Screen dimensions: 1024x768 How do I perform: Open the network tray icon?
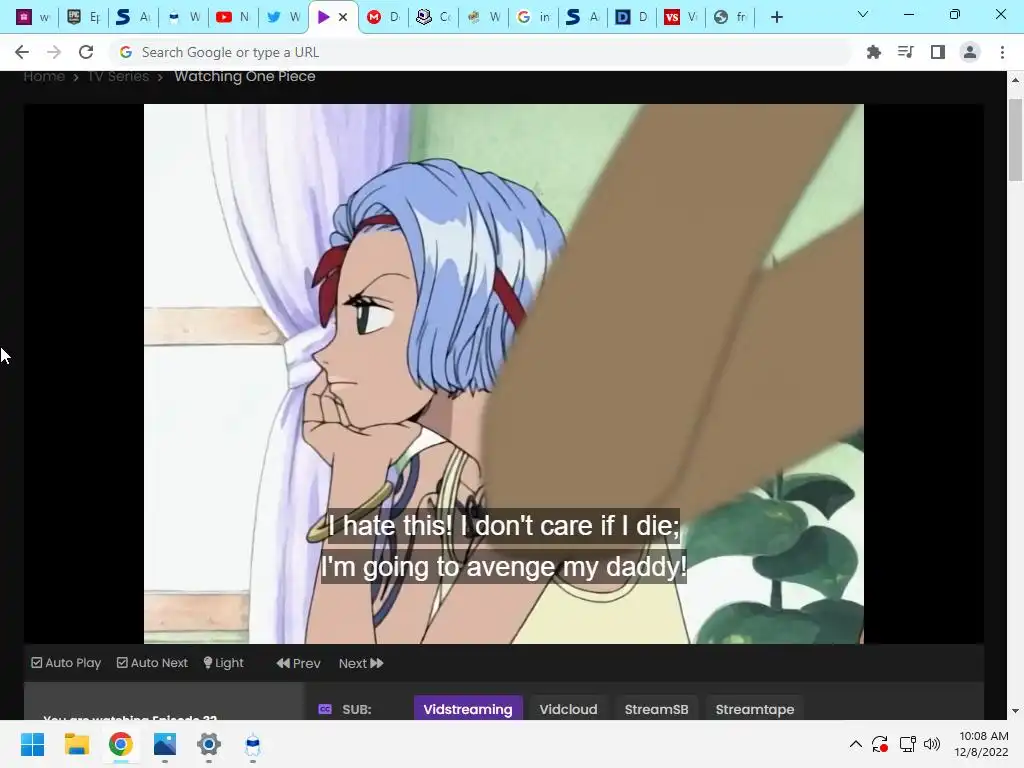[907, 744]
